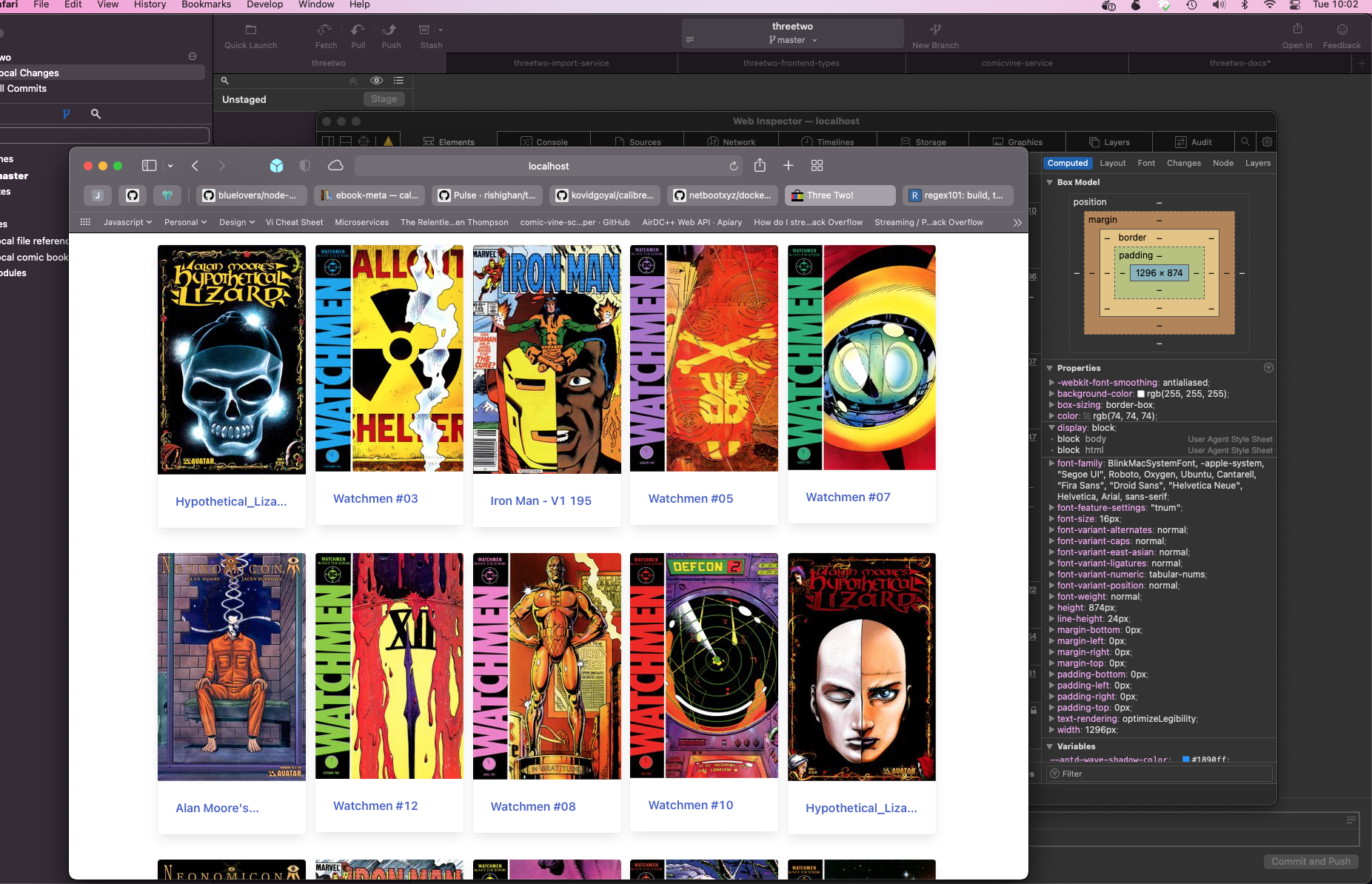Viewport: 1372px width, 884px height.
Task: Open the Javascript bookmarks folder dropdown
Action: (x=127, y=222)
